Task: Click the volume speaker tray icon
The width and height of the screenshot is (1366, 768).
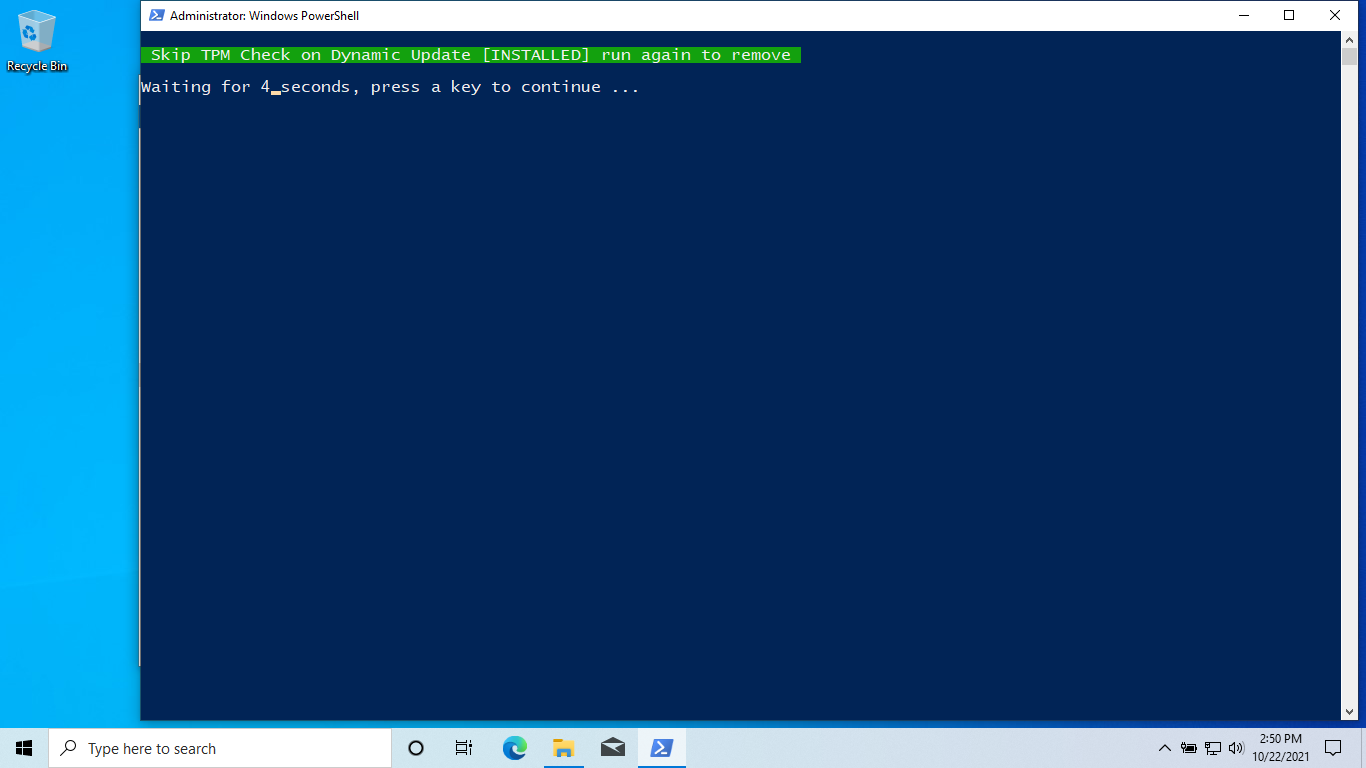Action: tap(1236, 748)
